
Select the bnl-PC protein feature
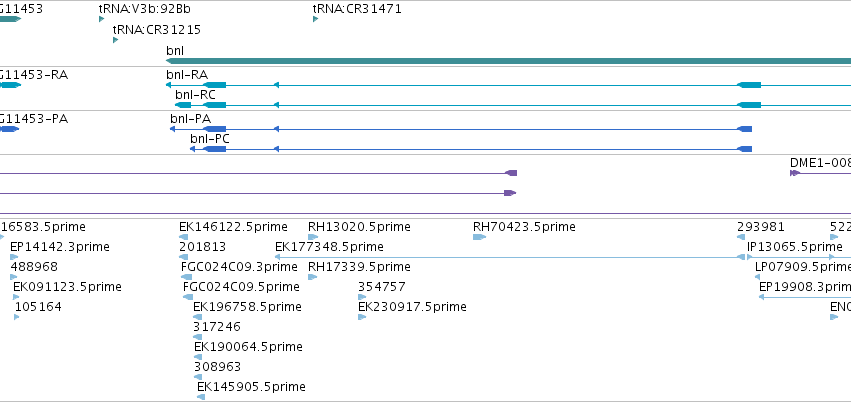[471, 149]
